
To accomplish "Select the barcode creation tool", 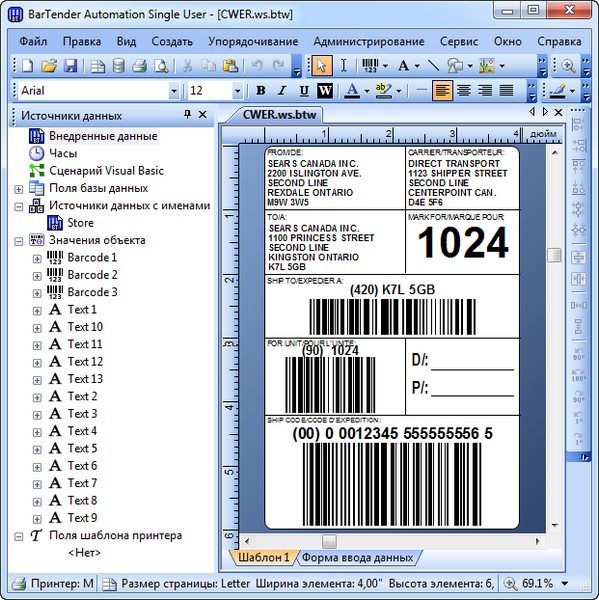I will click(x=370, y=66).
